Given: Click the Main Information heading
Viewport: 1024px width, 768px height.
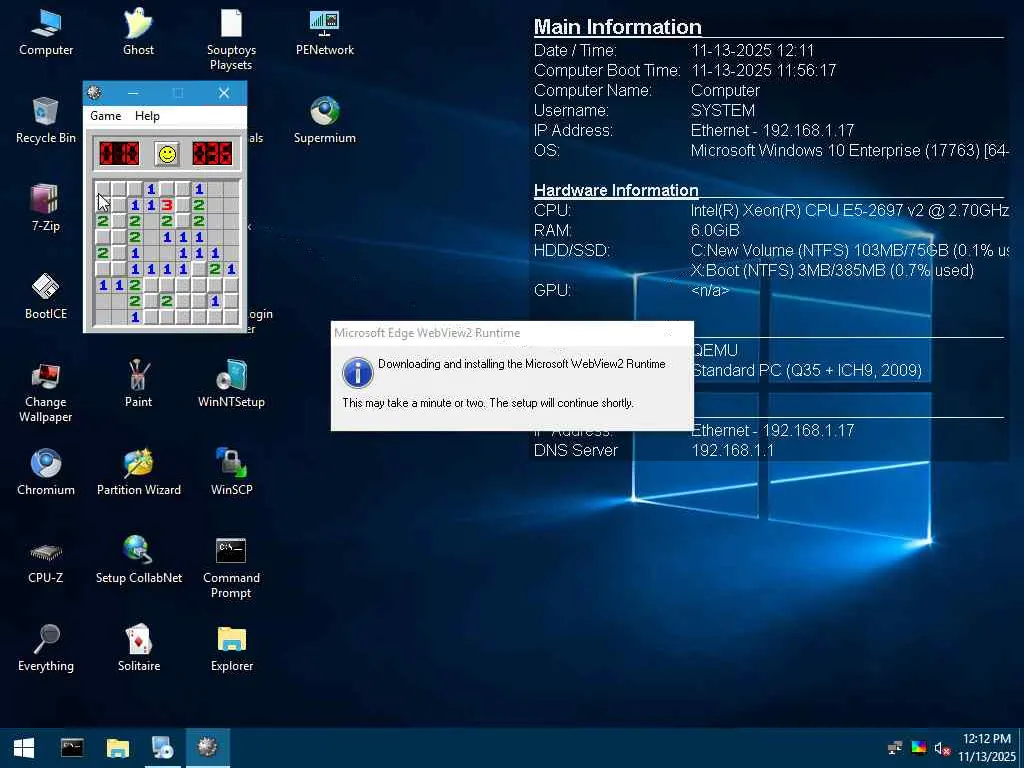Looking at the screenshot, I should point(618,27).
